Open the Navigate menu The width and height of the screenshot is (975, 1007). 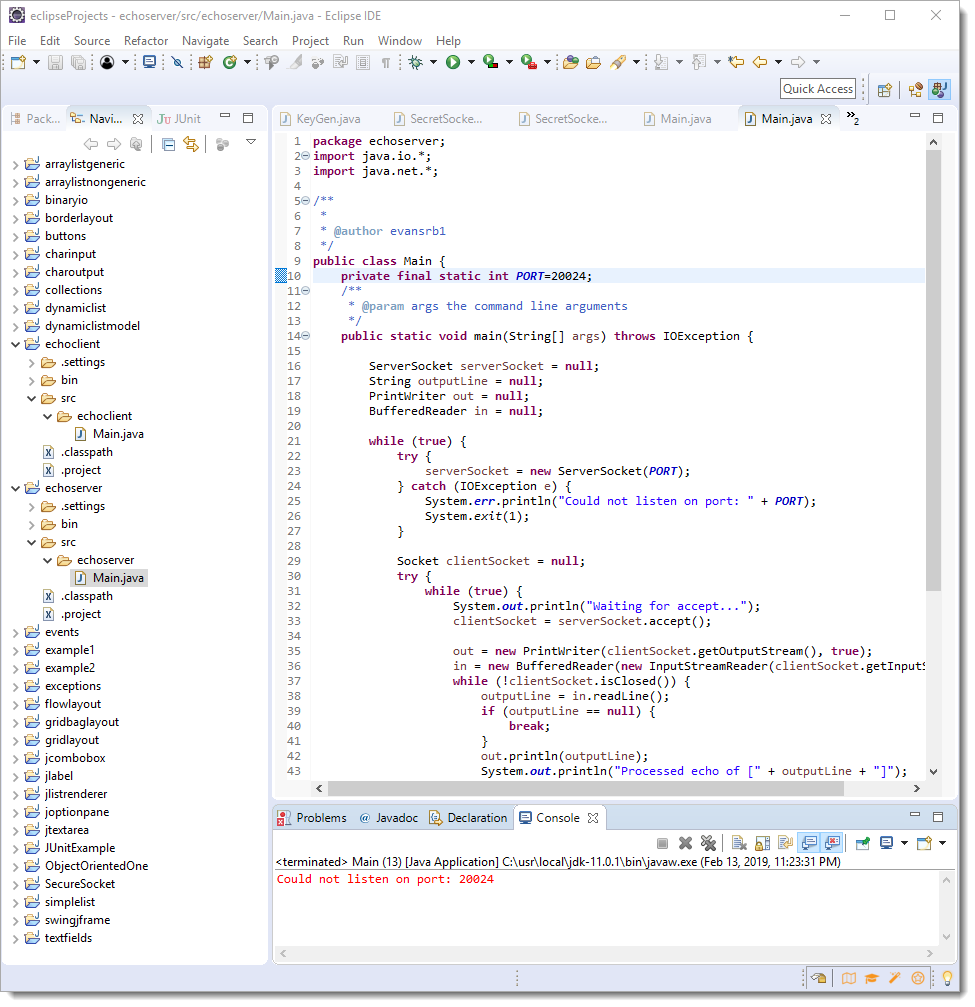[x=206, y=41]
